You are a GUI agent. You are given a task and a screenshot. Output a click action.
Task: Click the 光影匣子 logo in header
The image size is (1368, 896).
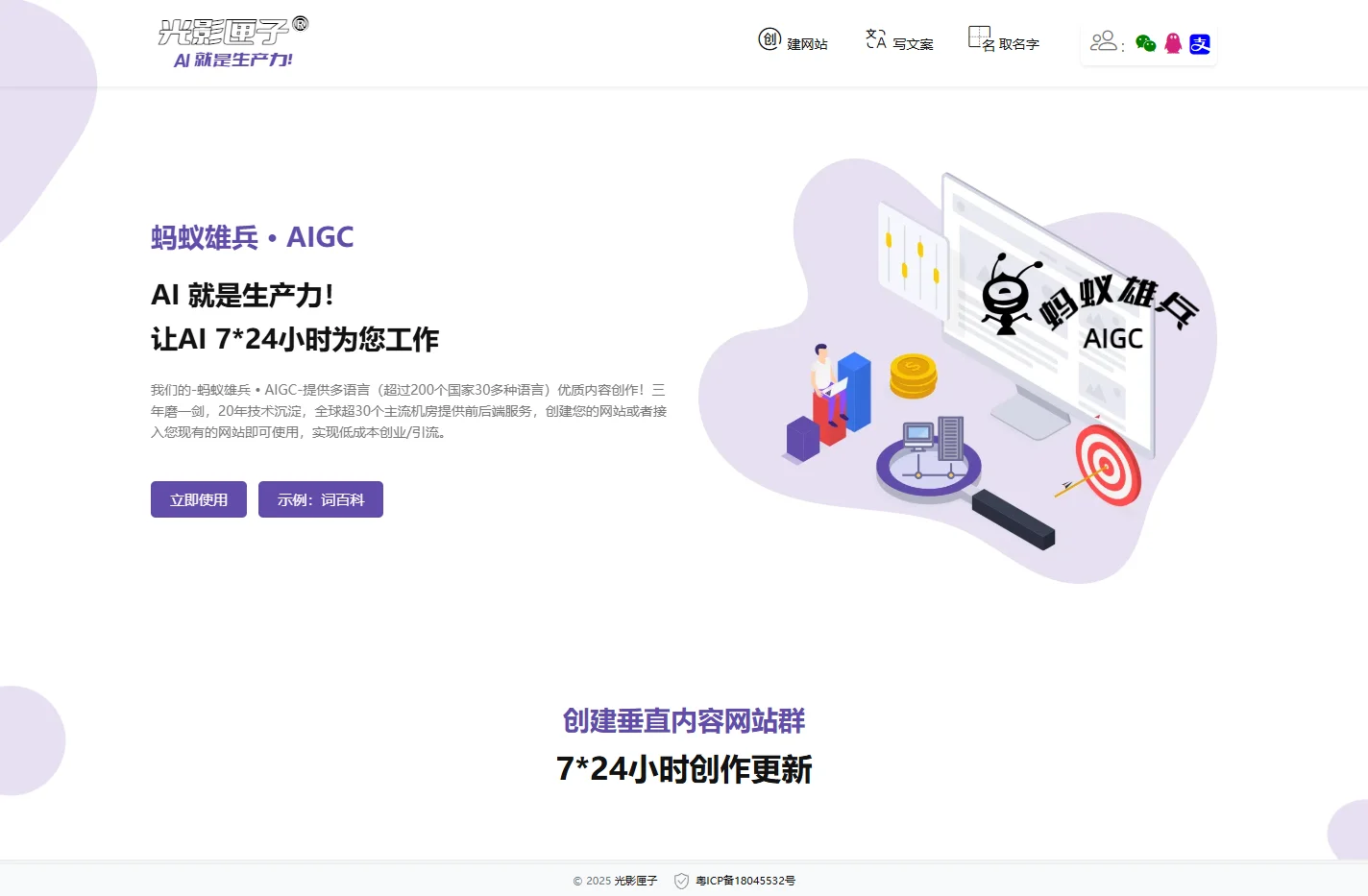pyautogui.click(x=232, y=32)
